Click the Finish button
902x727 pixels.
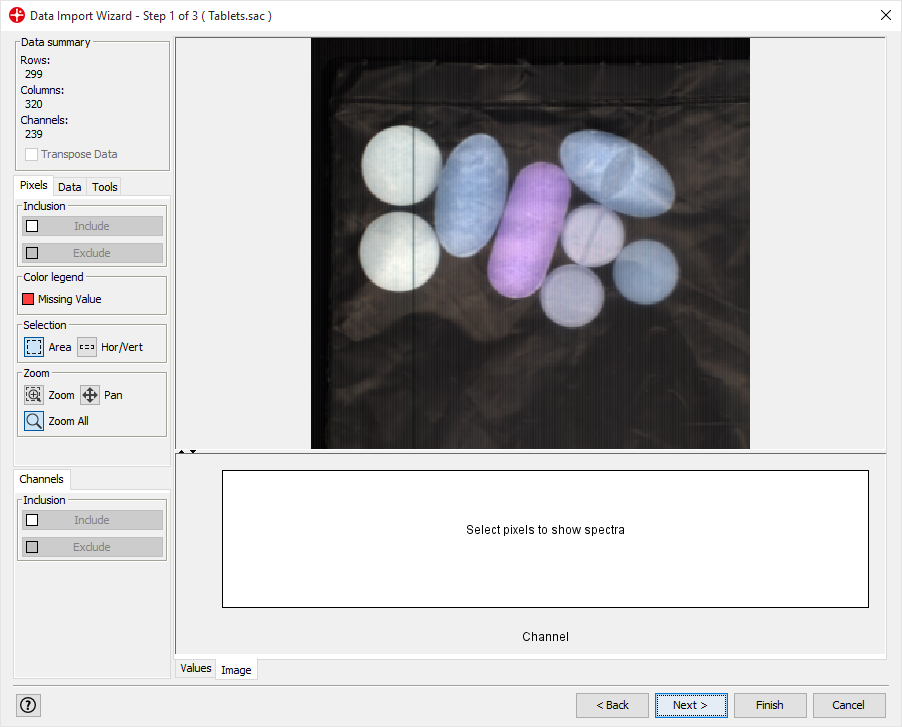[x=769, y=705]
